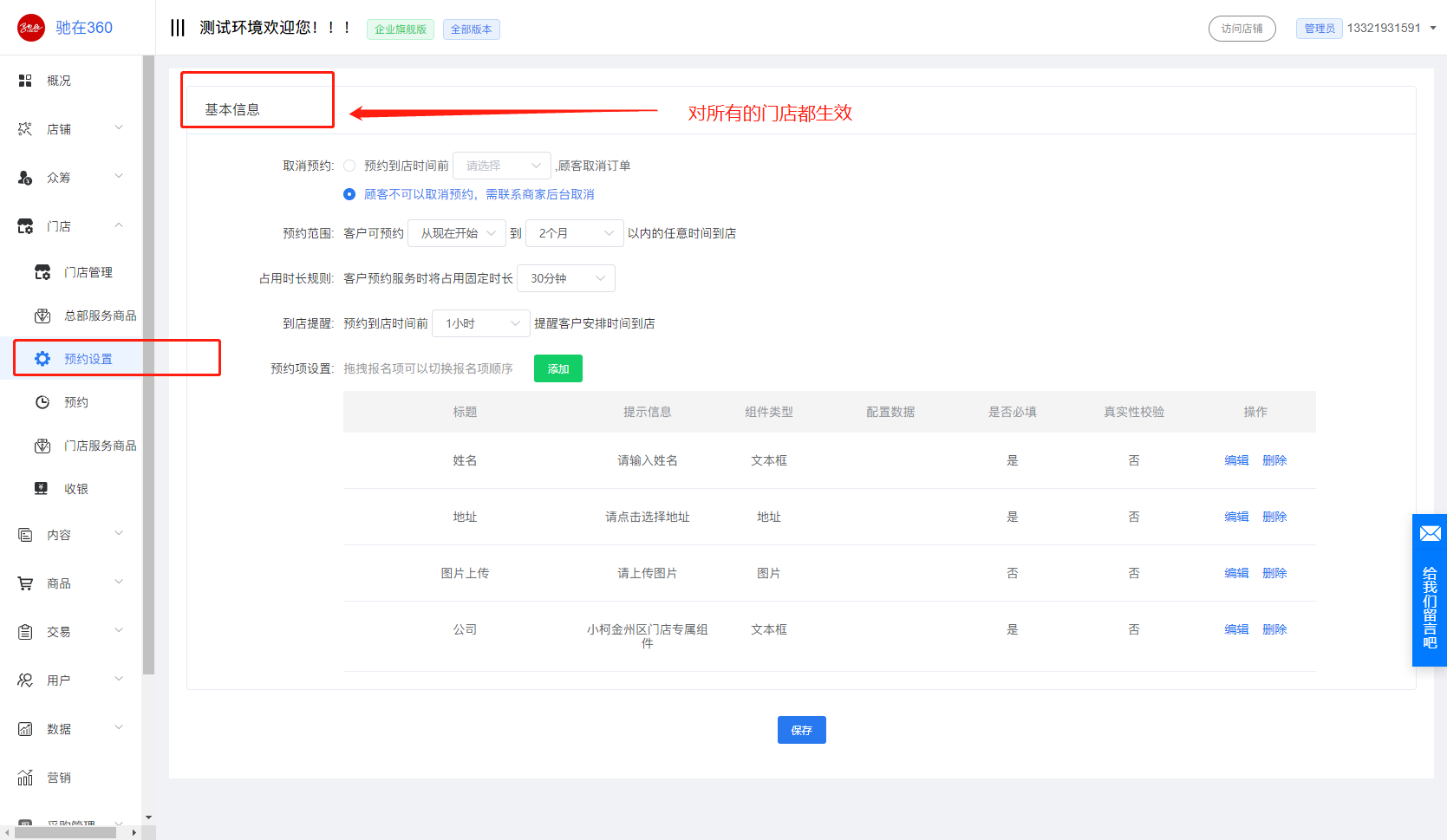Click the 总部服务商品 icon
Image resolution: width=1447 pixels, height=840 pixels.
click(x=42, y=316)
